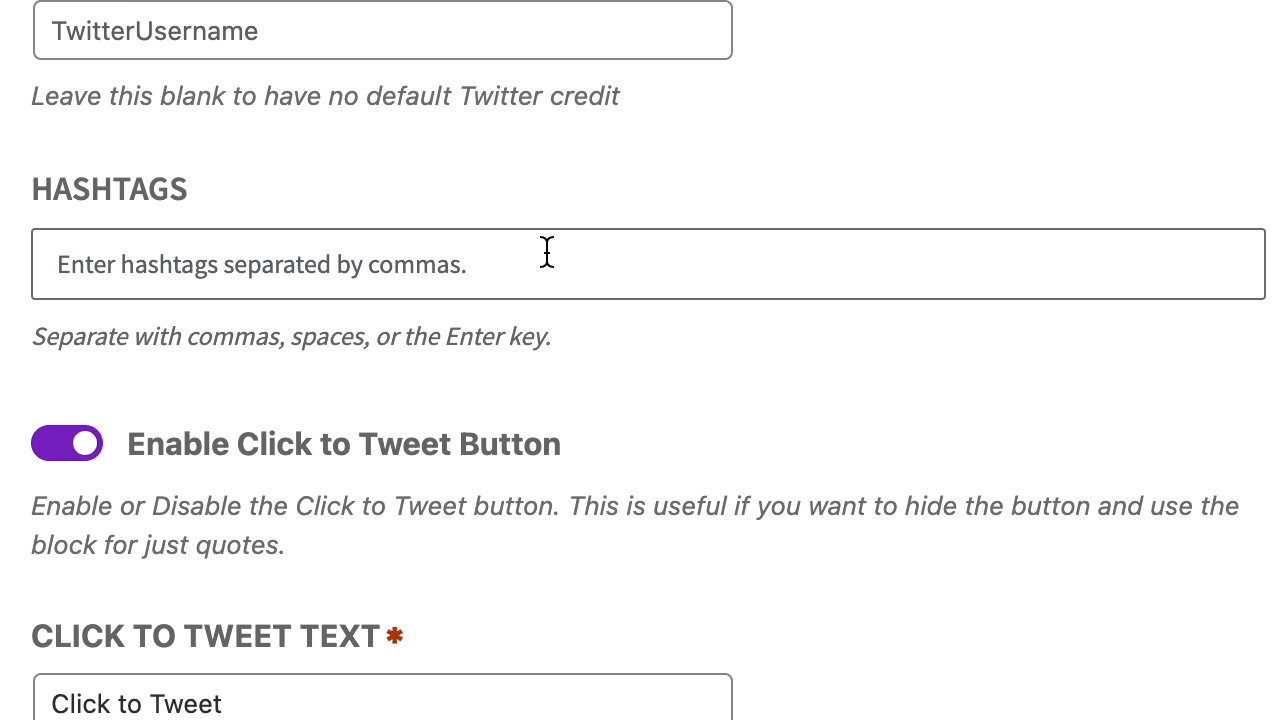1280x720 pixels.
Task: Click the 'Enable or Disable' description text
Action: click(x=635, y=506)
